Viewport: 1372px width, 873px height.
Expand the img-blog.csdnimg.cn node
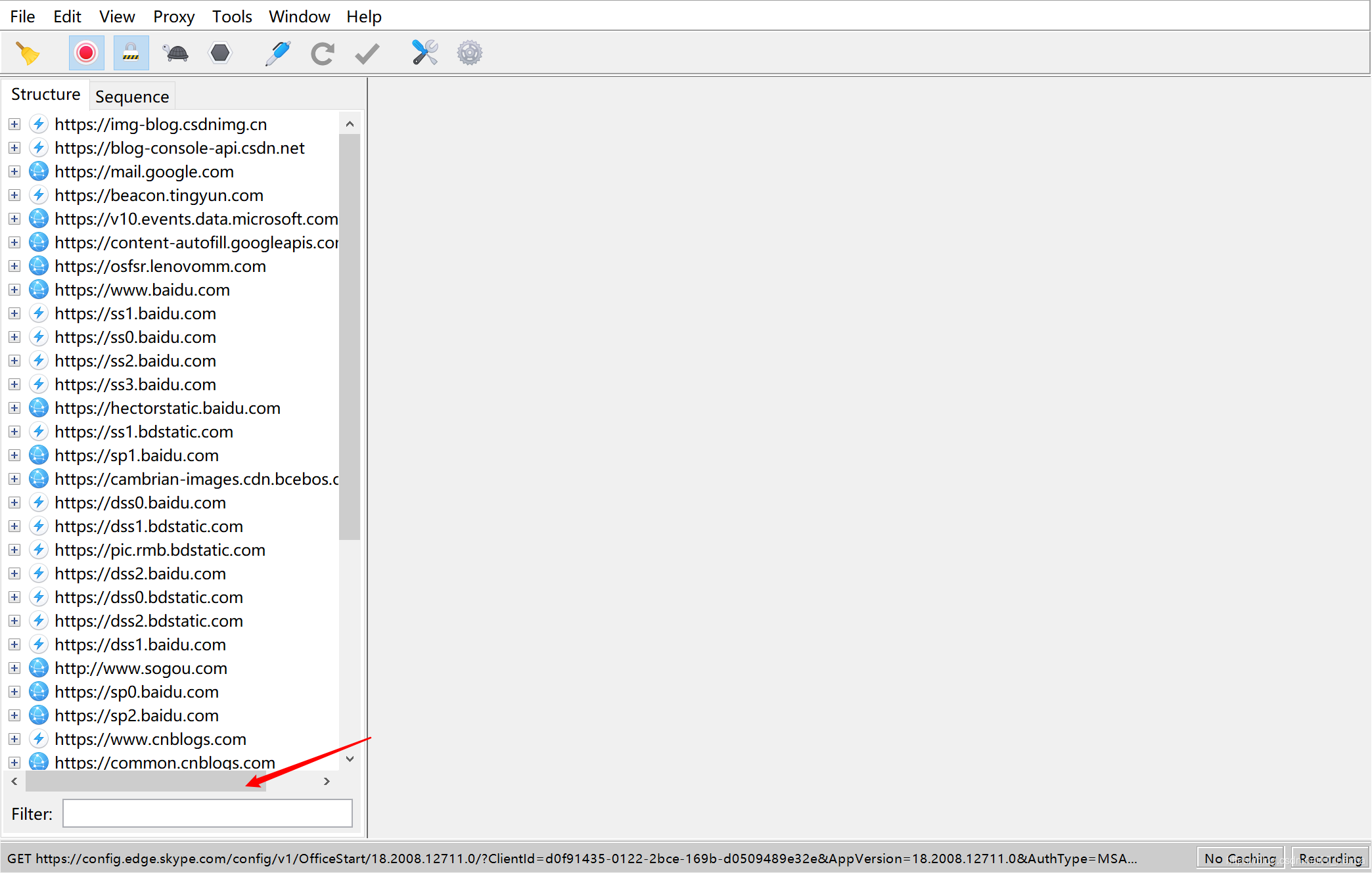coord(14,124)
